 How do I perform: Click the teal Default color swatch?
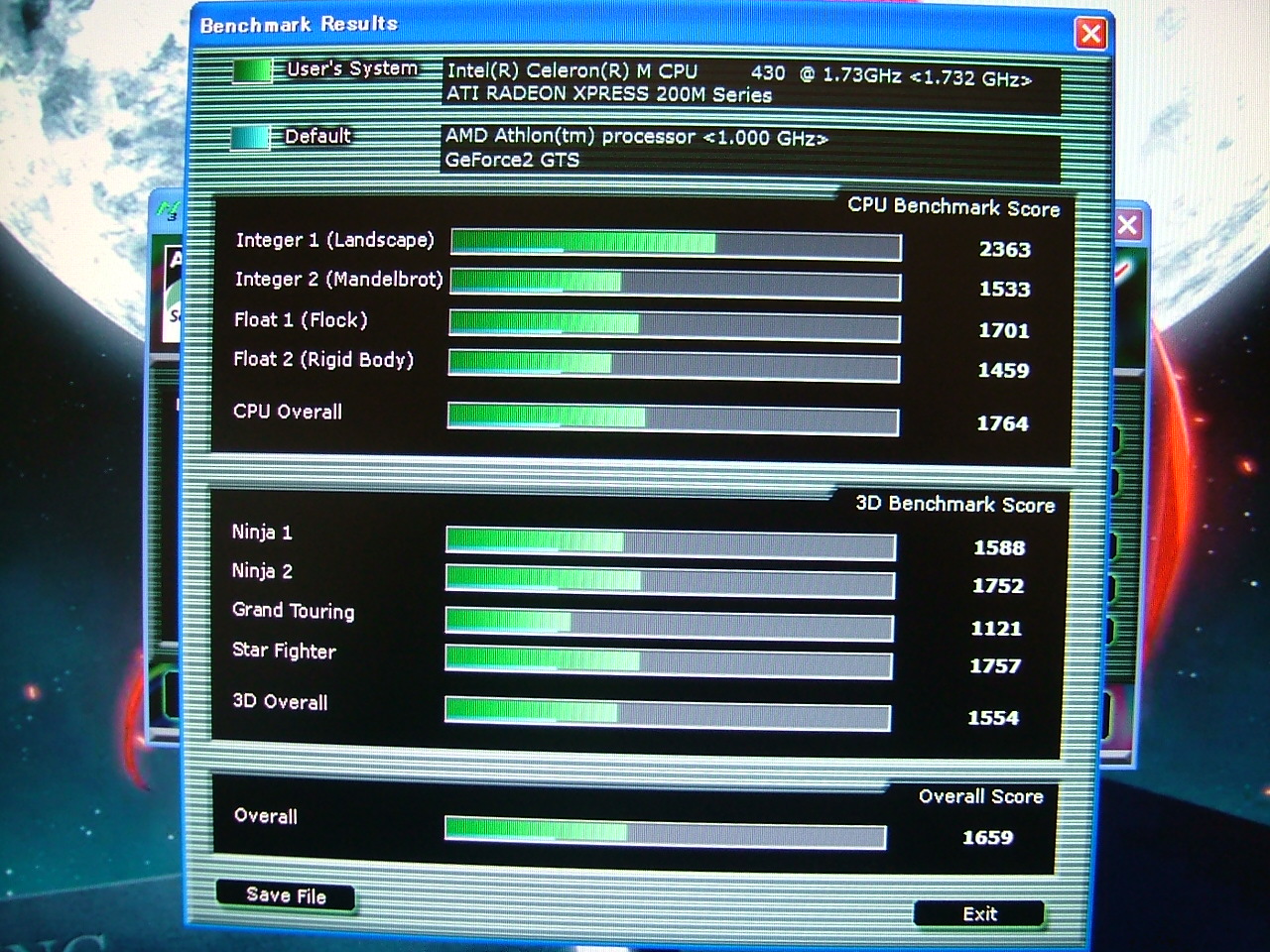click(250, 137)
